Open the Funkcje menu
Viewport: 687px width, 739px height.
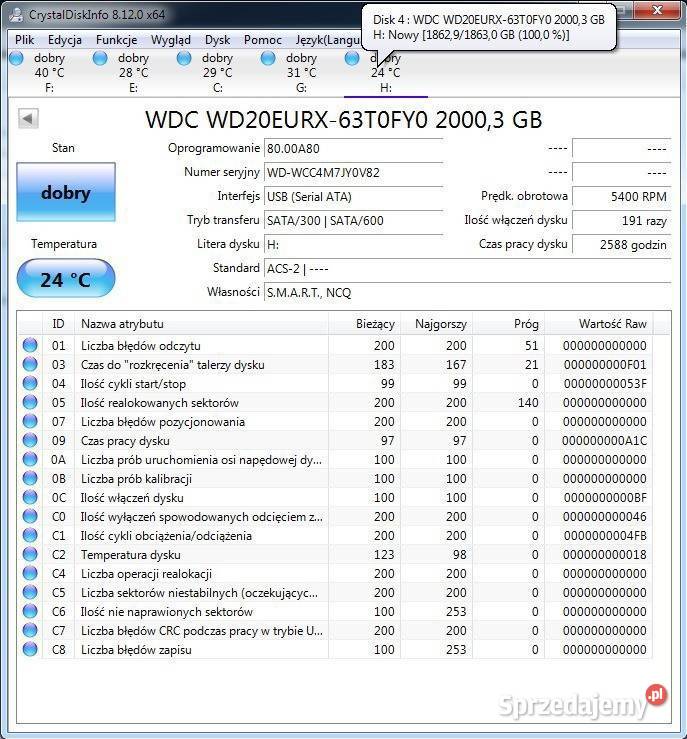coord(117,40)
